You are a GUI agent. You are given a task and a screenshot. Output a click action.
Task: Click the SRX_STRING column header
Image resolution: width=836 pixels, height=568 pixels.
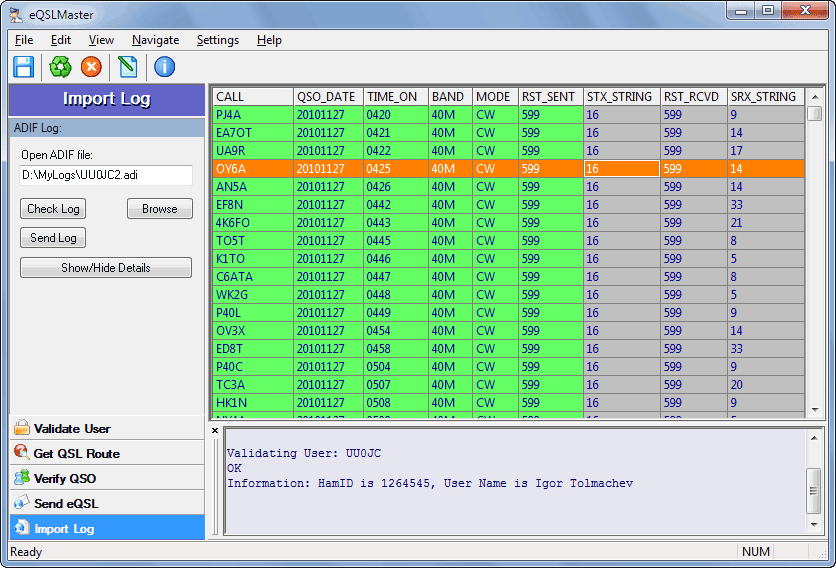[766, 97]
